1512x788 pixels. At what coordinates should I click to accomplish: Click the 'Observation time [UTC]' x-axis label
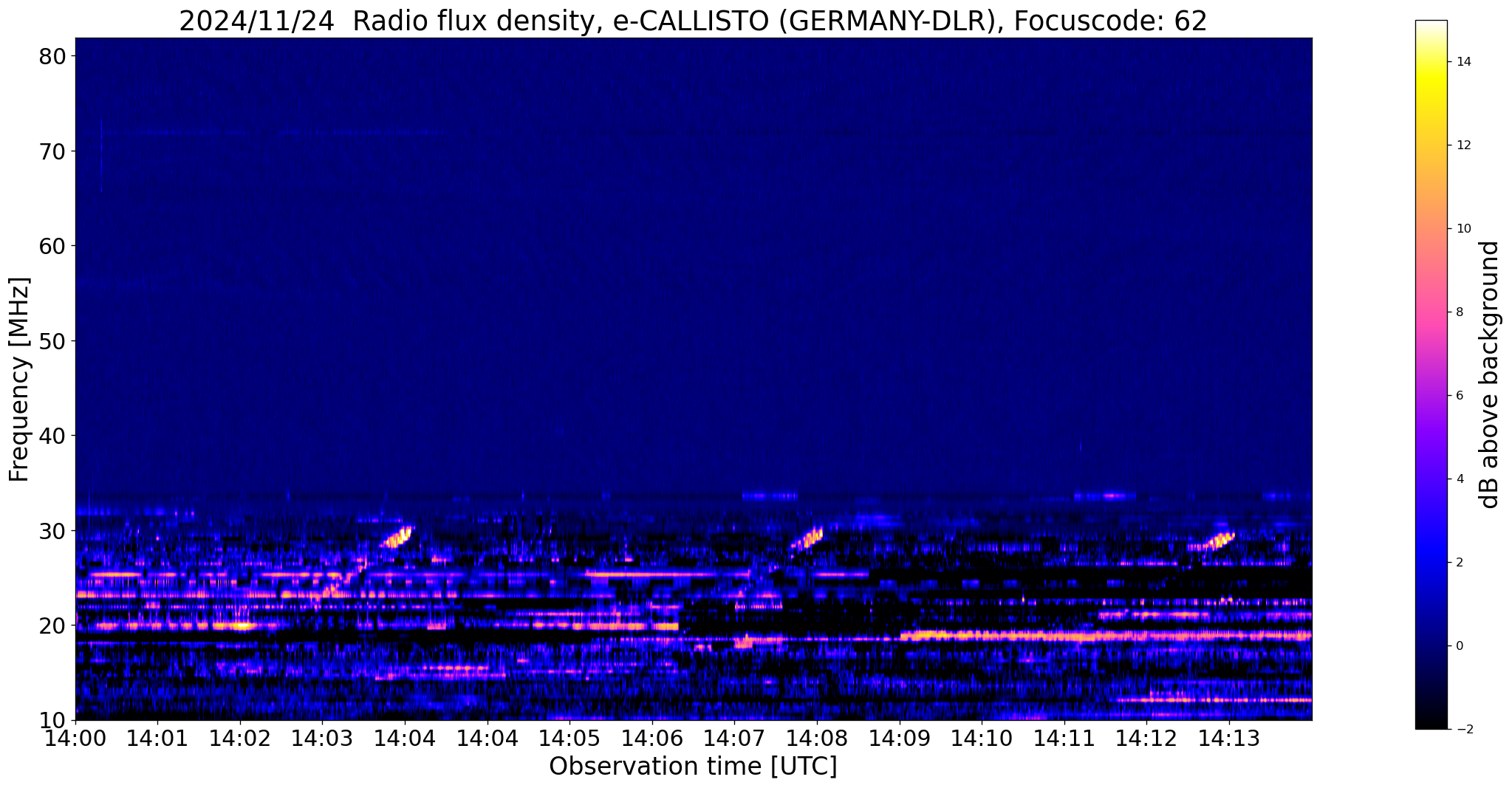693,767
